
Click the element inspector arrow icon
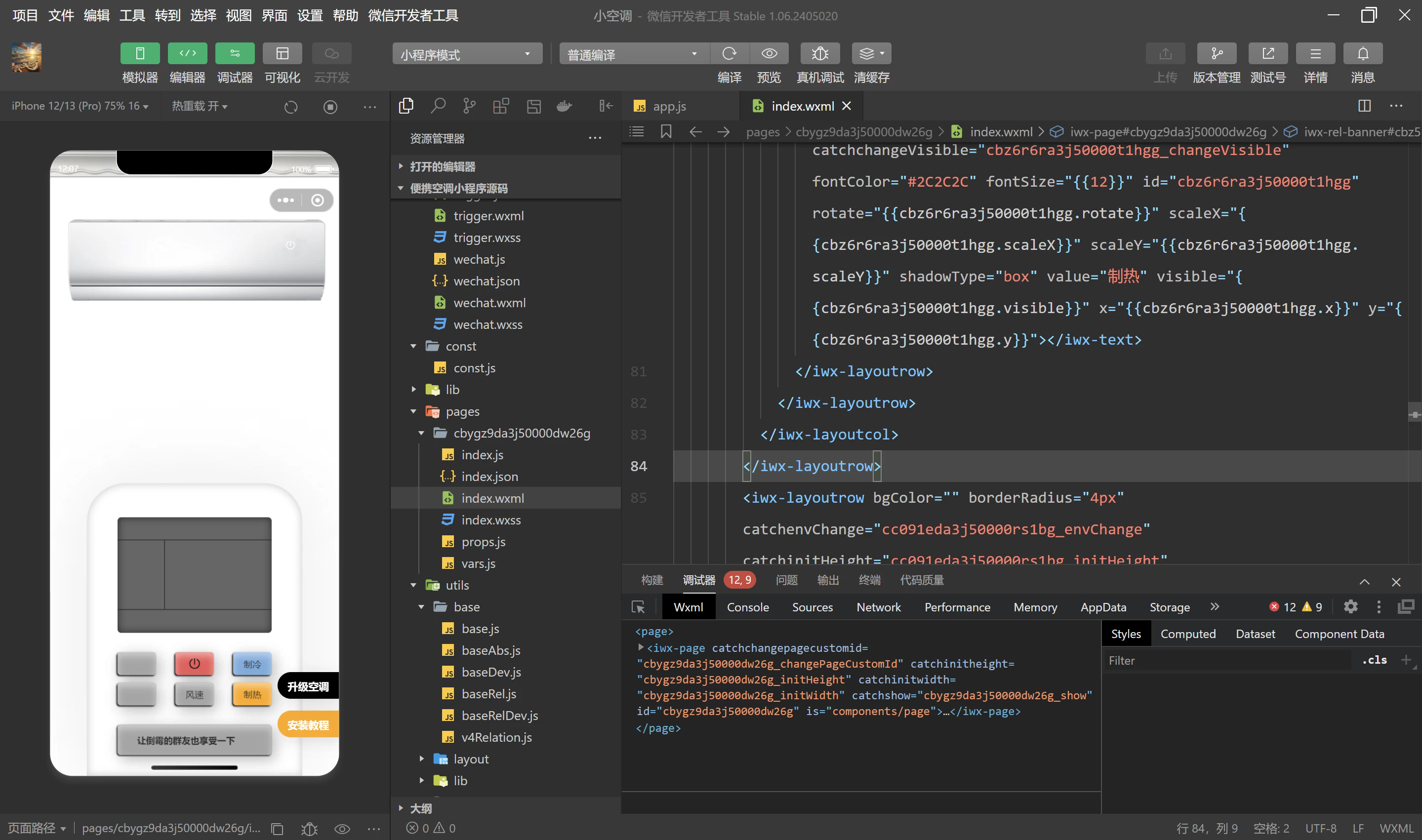638,607
